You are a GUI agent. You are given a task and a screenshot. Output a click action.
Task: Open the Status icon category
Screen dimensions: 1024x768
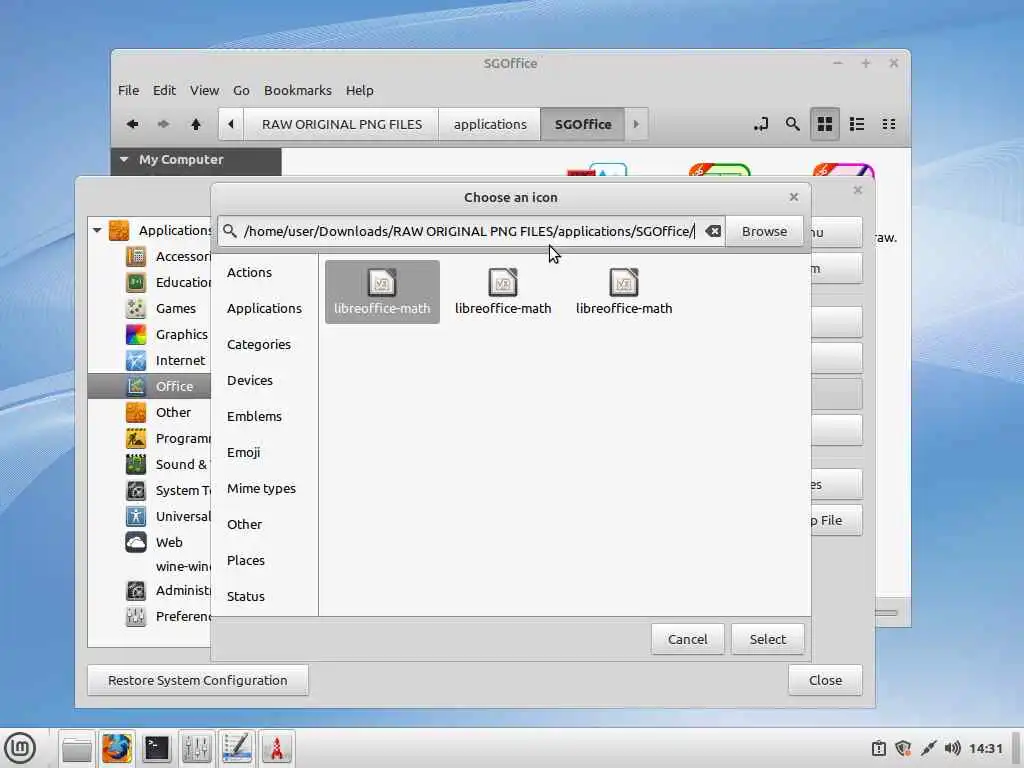point(246,596)
